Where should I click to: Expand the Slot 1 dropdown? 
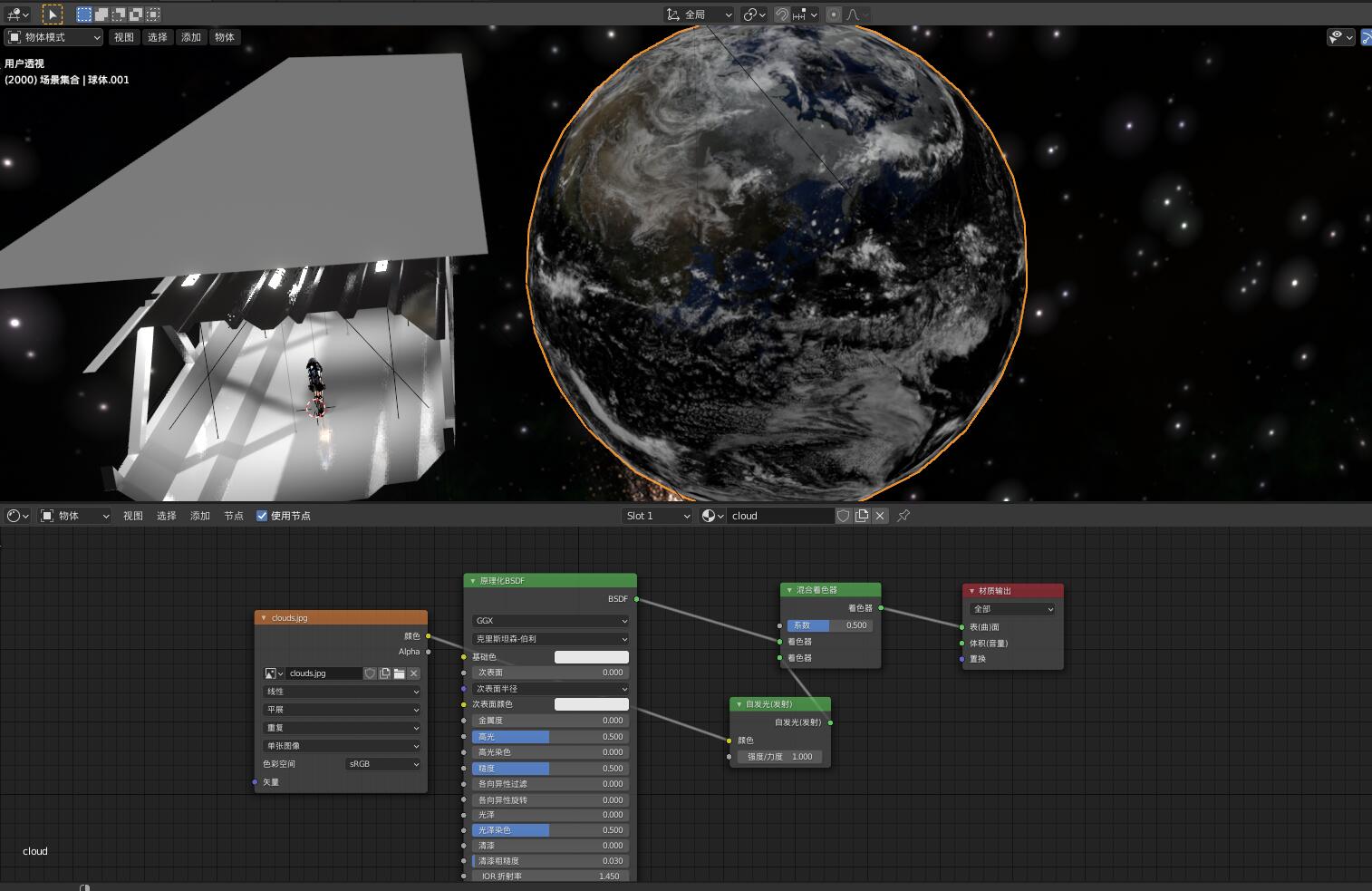[x=657, y=516]
